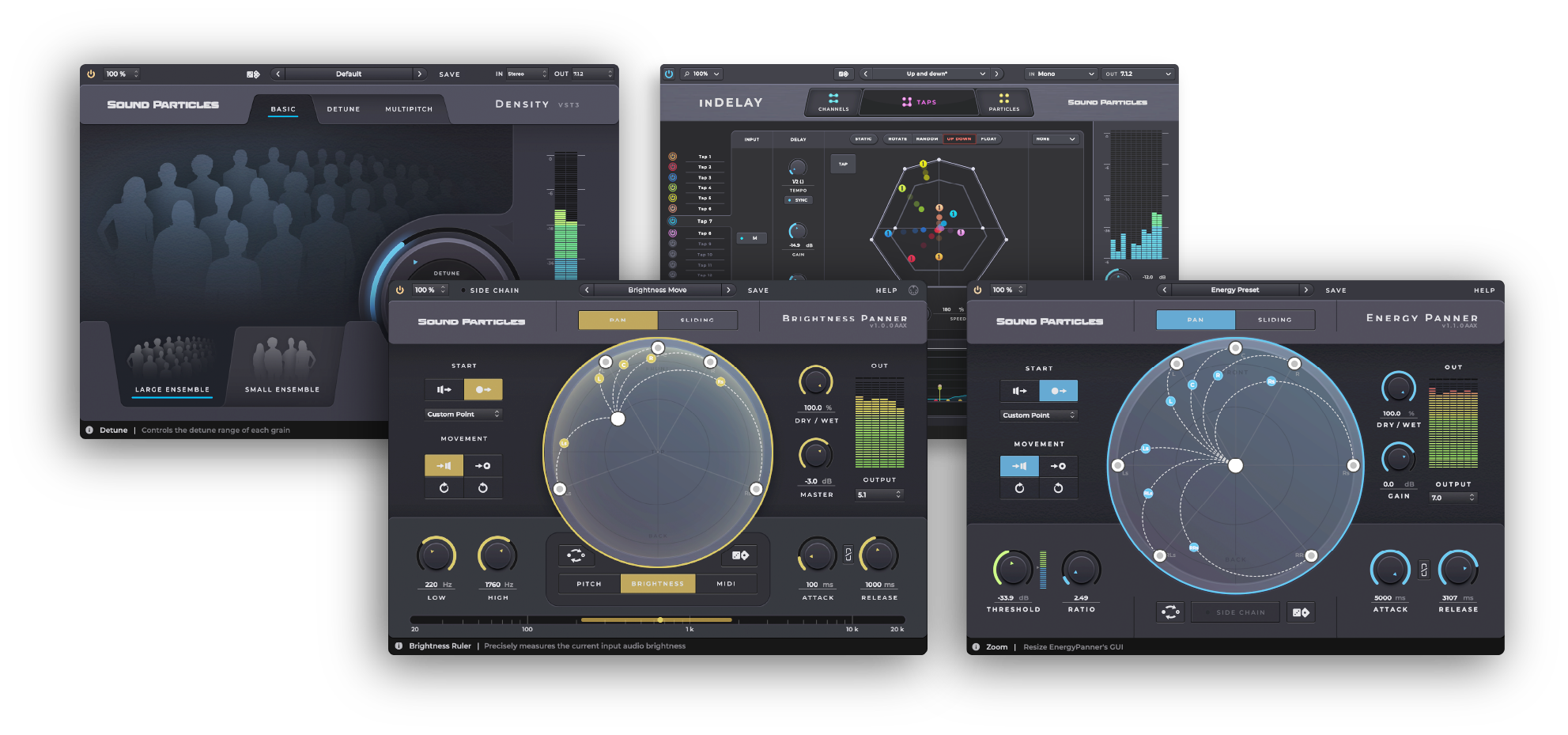
Task: Toggle tempo SYNC in InDelay
Action: 799,200
